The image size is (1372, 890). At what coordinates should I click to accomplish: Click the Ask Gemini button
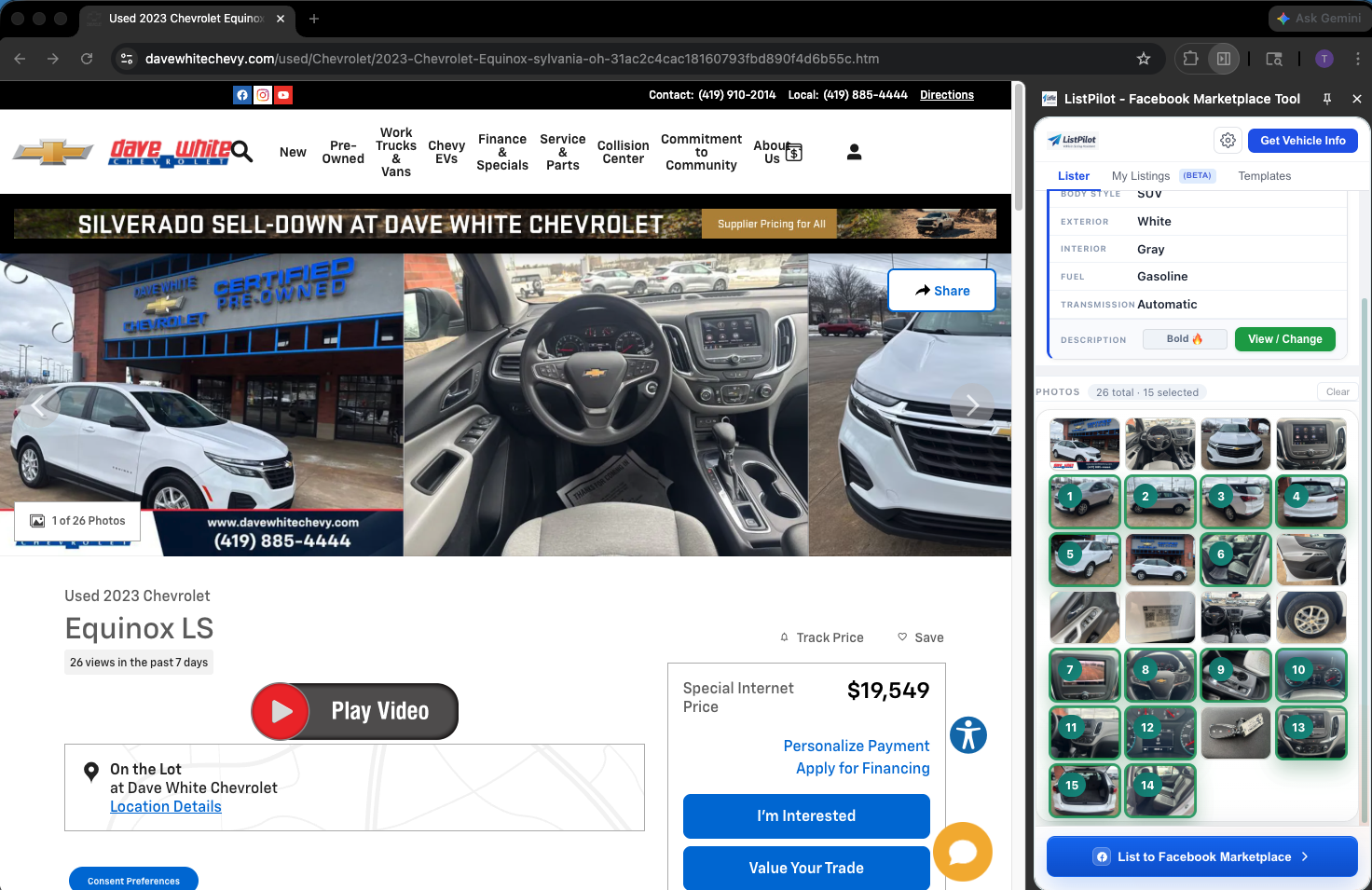[1318, 19]
